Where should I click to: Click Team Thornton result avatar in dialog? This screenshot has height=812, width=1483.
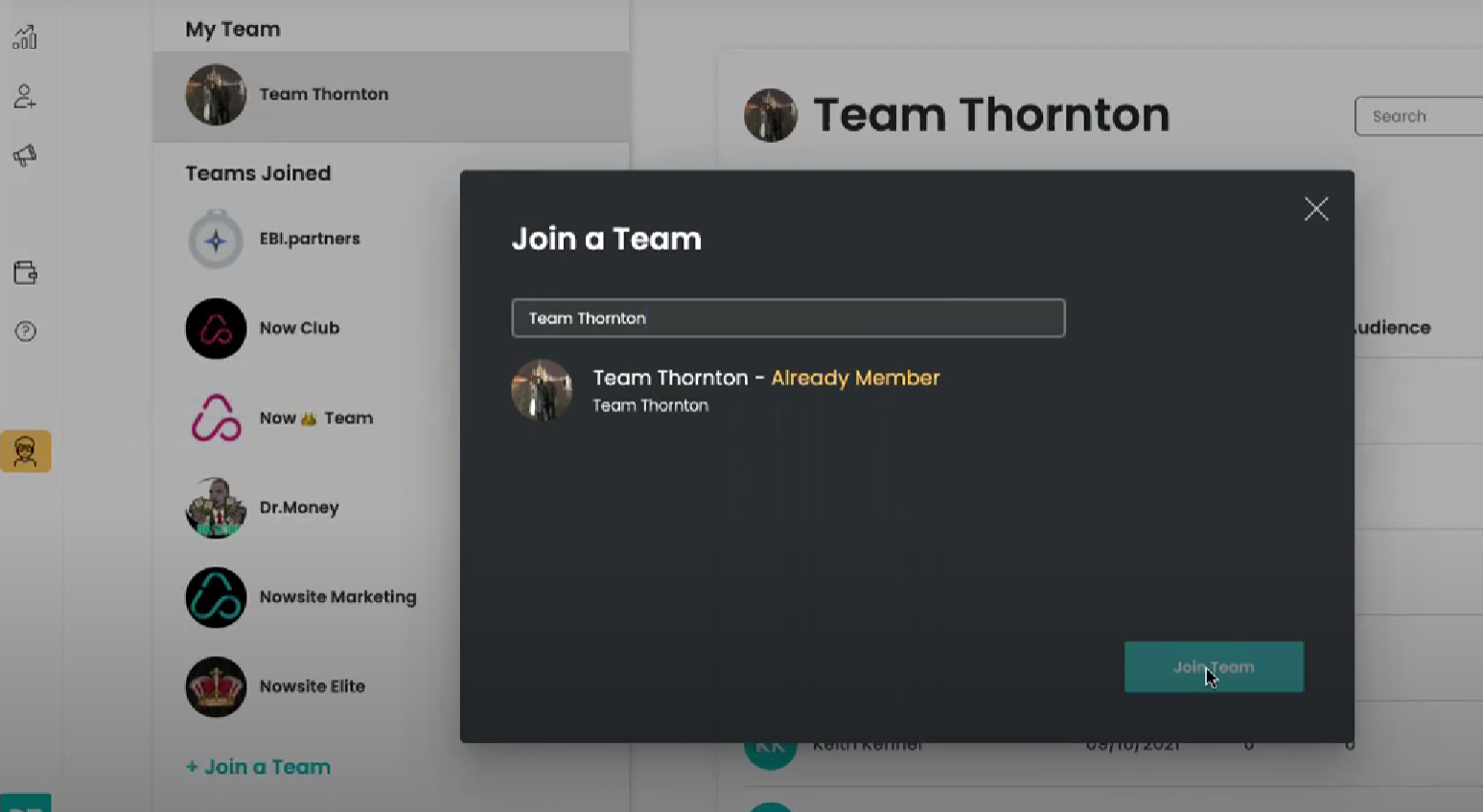tap(542, 390)
